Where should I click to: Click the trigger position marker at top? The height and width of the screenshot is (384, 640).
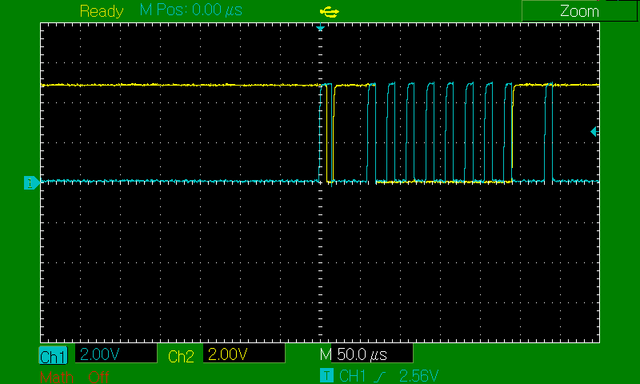(x=320, y=28)
